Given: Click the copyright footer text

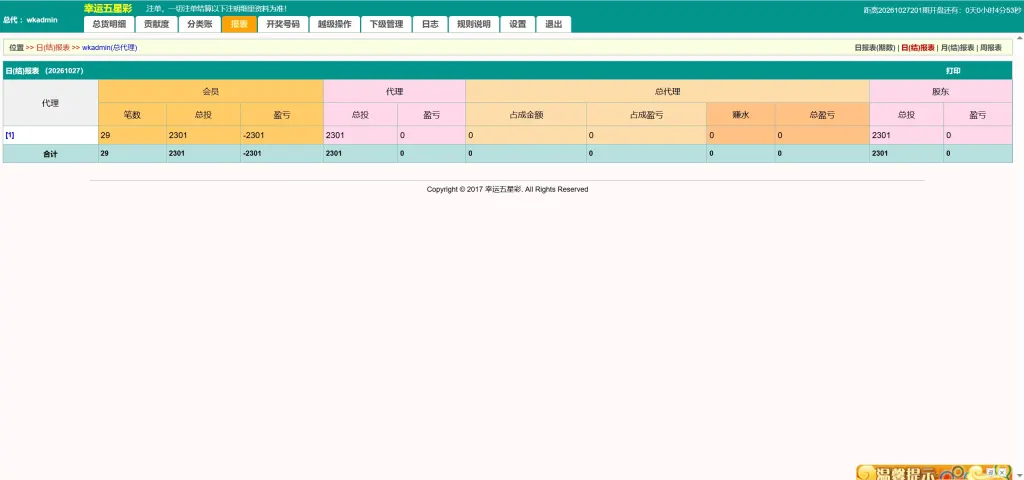Looking at the screenshot, I should coord(507,189).
